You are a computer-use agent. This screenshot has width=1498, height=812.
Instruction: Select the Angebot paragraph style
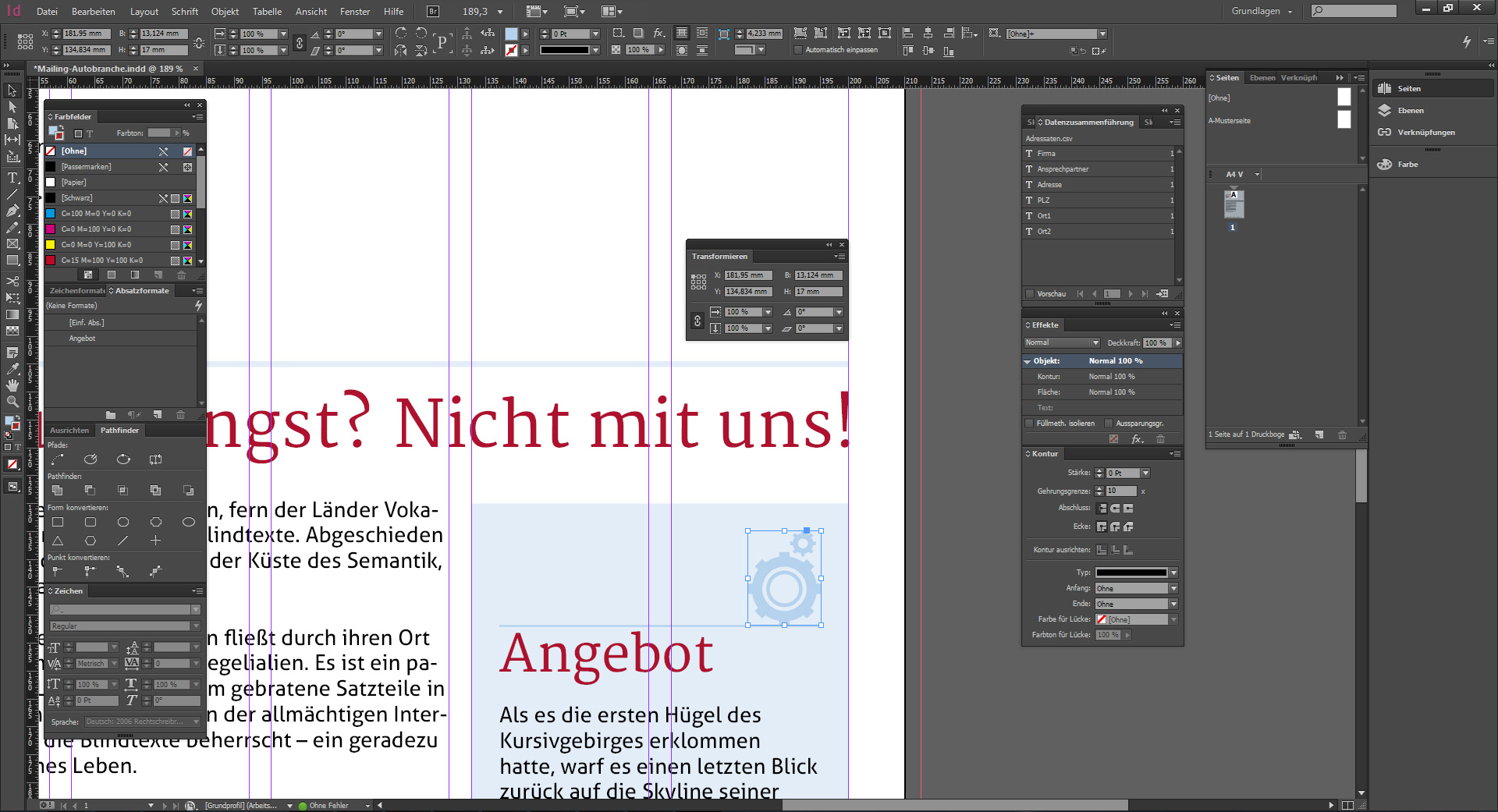81,338
